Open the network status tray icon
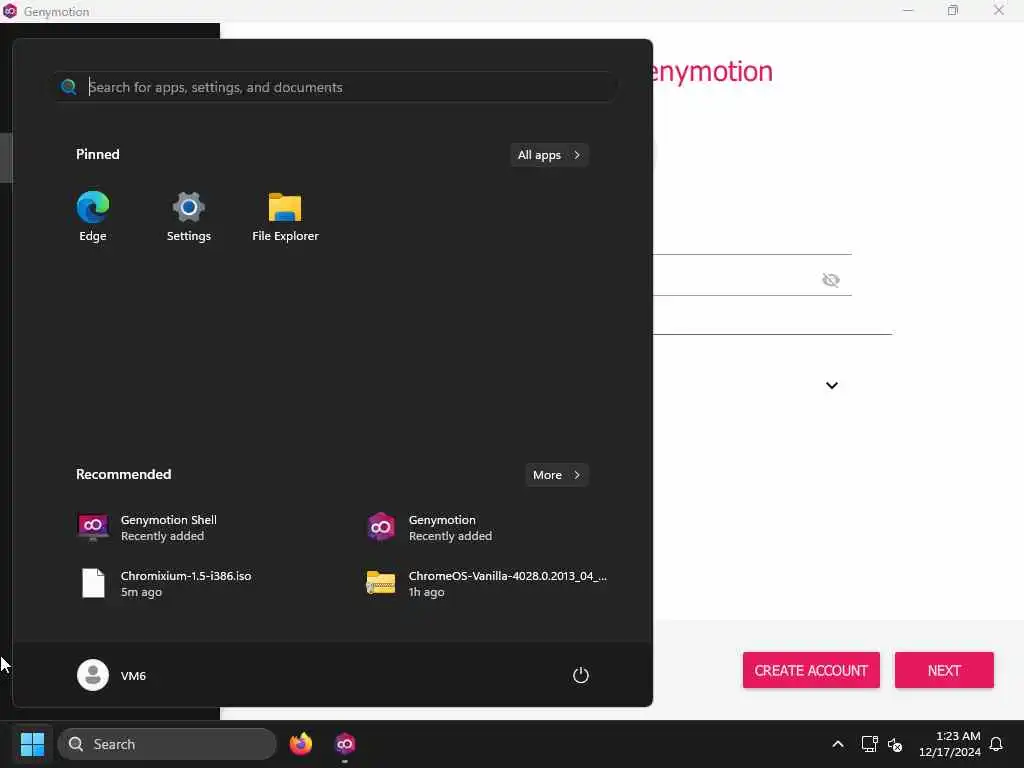 pyautogui.click(x=869, y=744)
